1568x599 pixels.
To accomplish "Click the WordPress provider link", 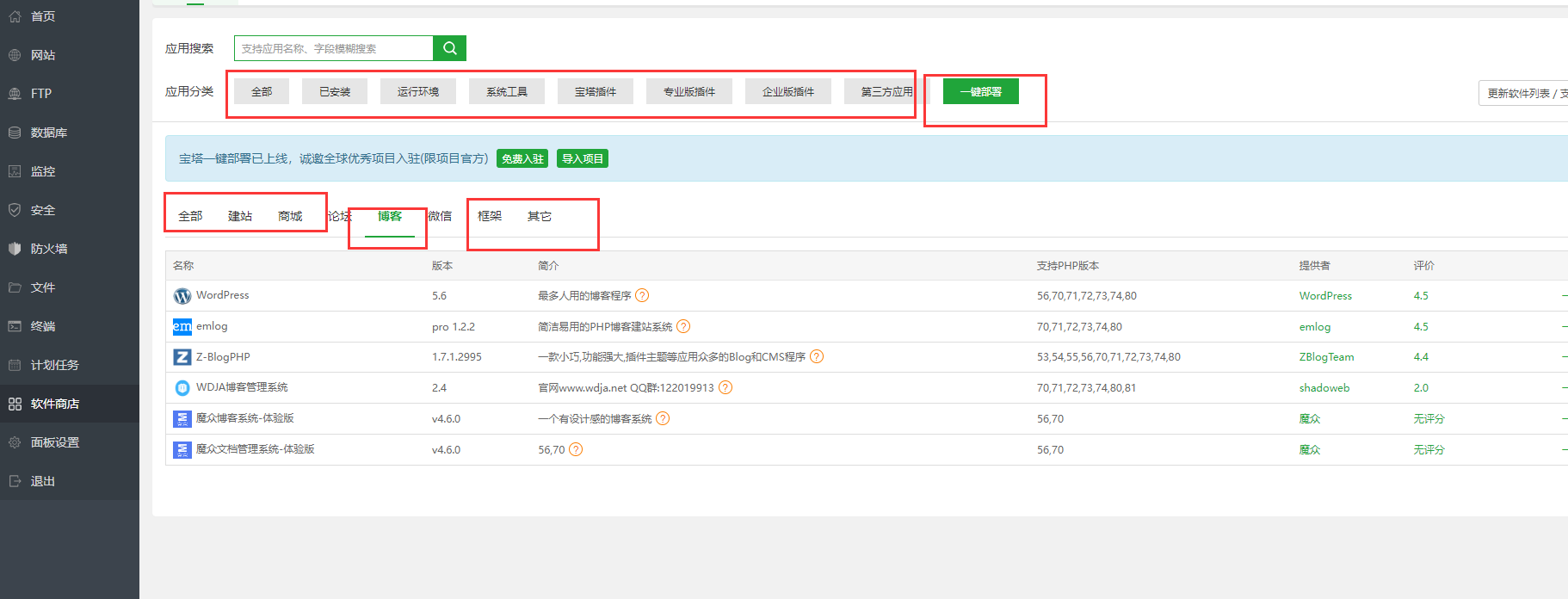I will pos(1325,295).
